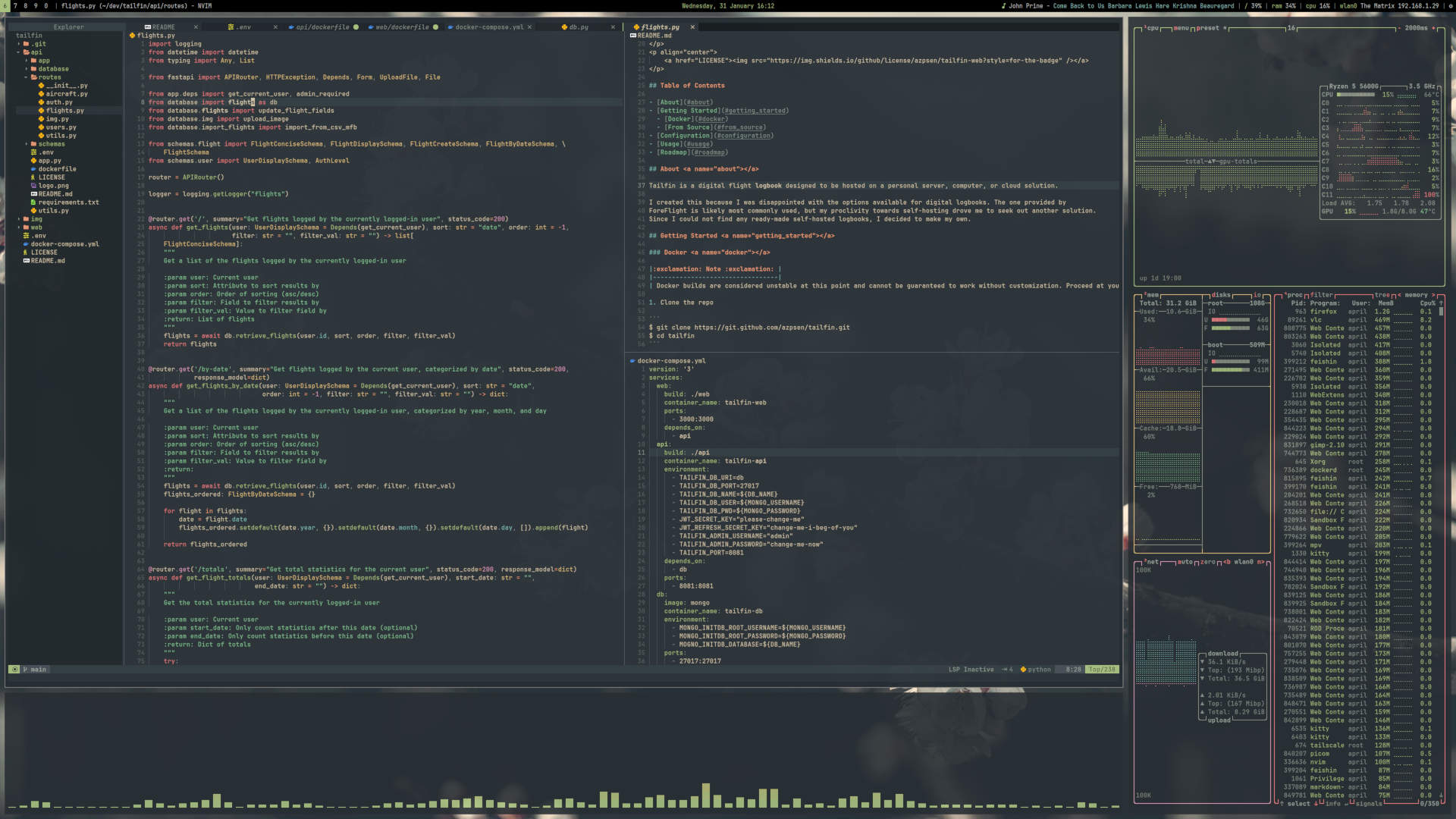Viewport: 1456px width, 819px height.
Task: Click the image icon next to logo.png
Action: 33,186
